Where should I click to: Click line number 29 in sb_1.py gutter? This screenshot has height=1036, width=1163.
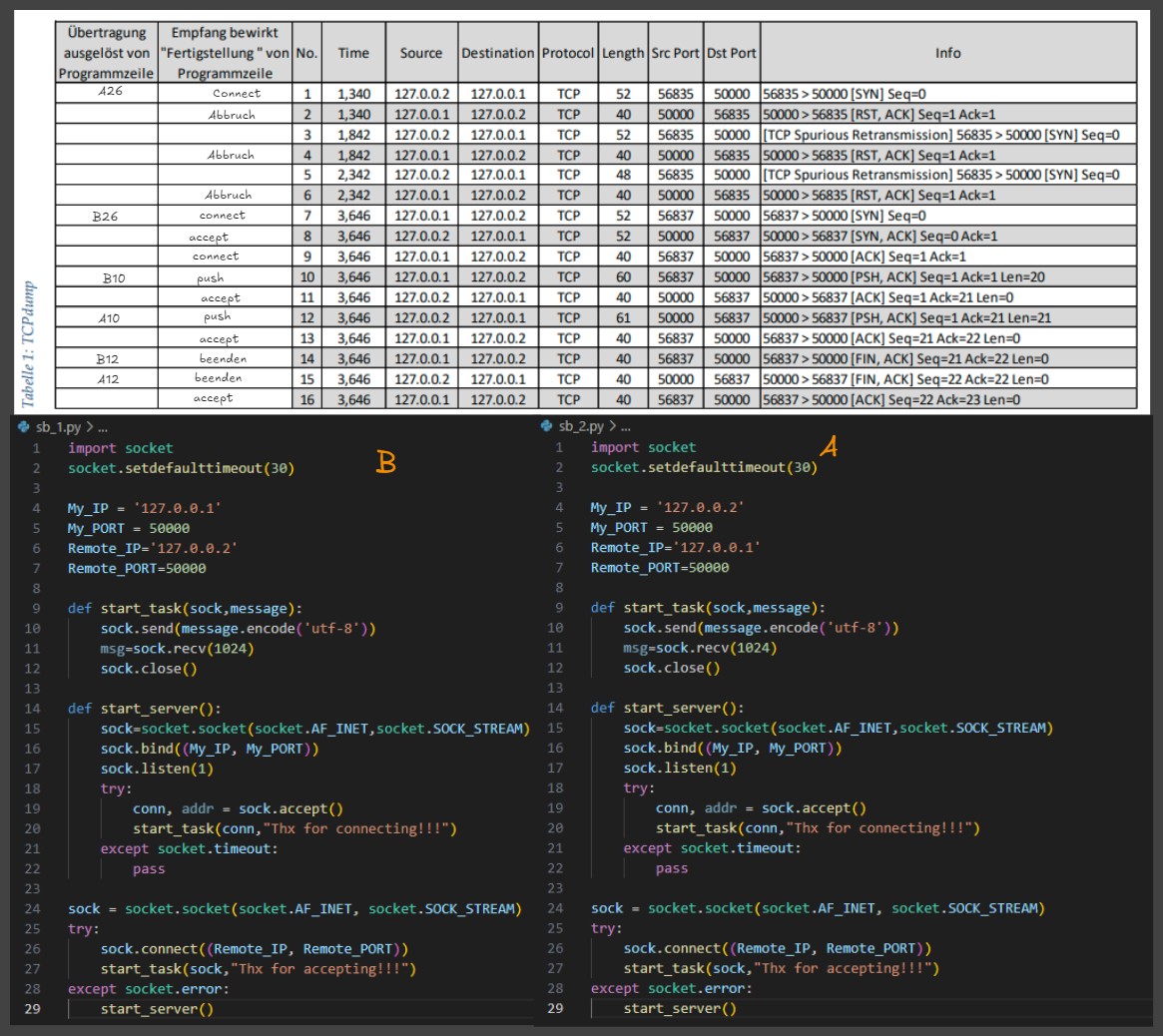(x=33, y=1009)
